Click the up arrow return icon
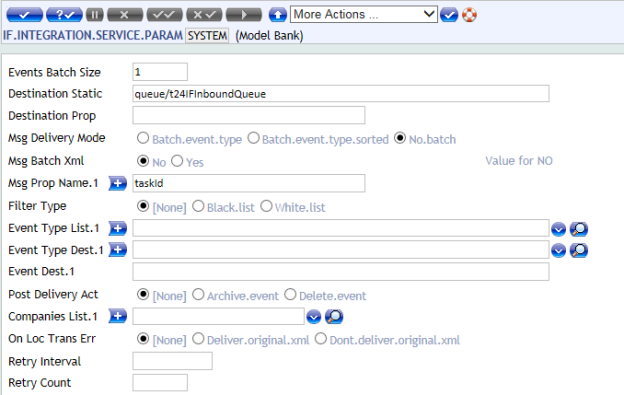Viewport: 624px width, 395px height. (x=277, y=15)
